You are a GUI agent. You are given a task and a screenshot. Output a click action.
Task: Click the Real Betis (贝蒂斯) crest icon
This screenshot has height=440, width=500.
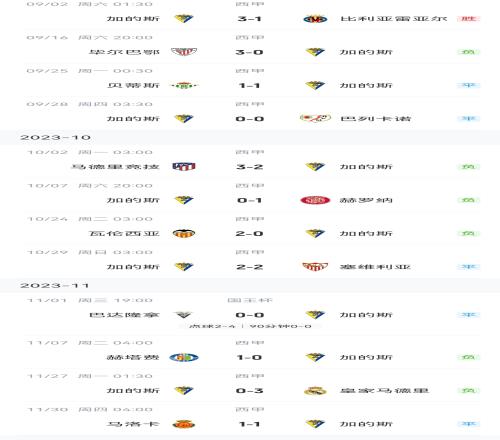[184, 86]
